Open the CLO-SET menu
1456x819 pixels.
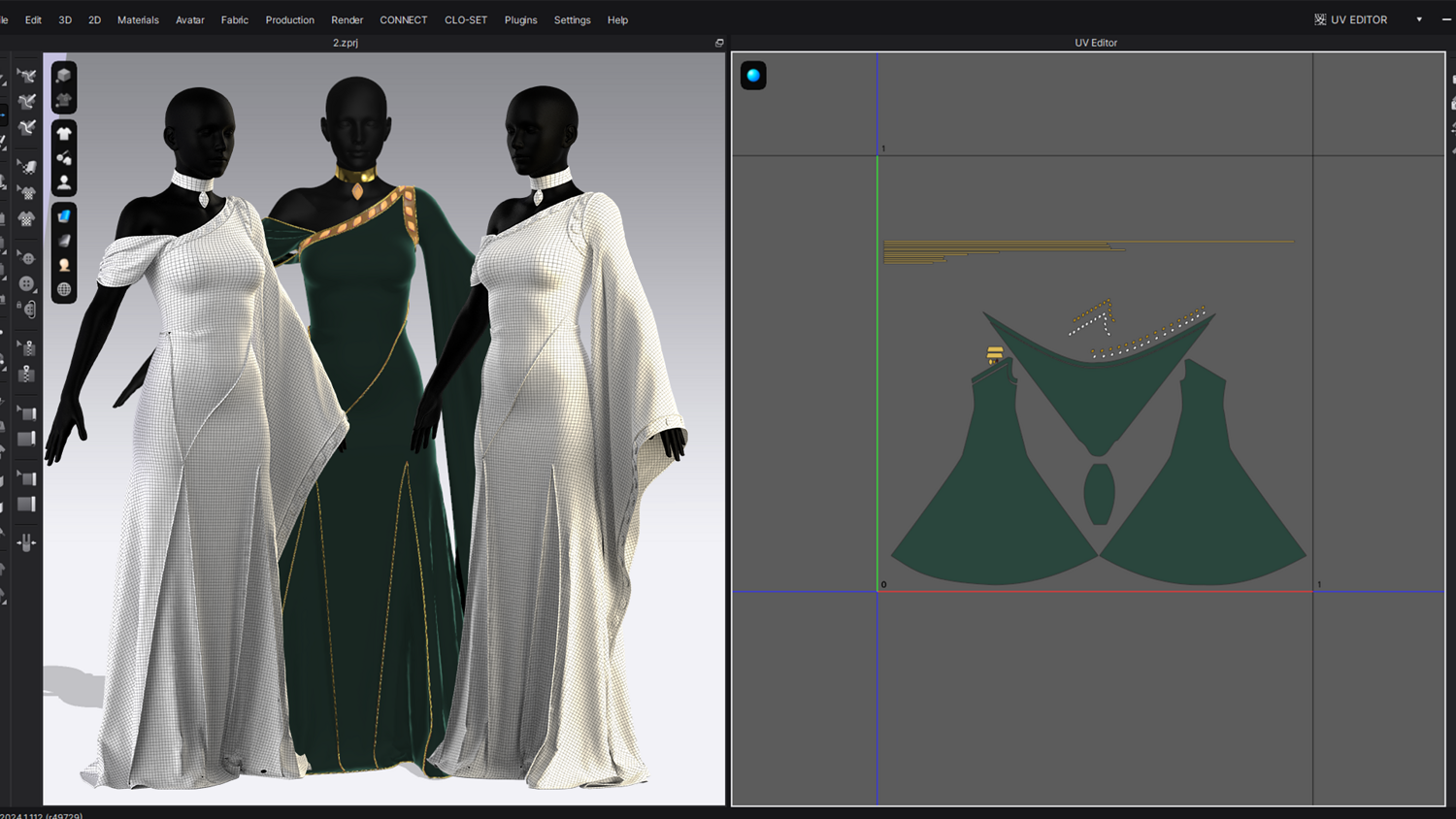point(465,19)
